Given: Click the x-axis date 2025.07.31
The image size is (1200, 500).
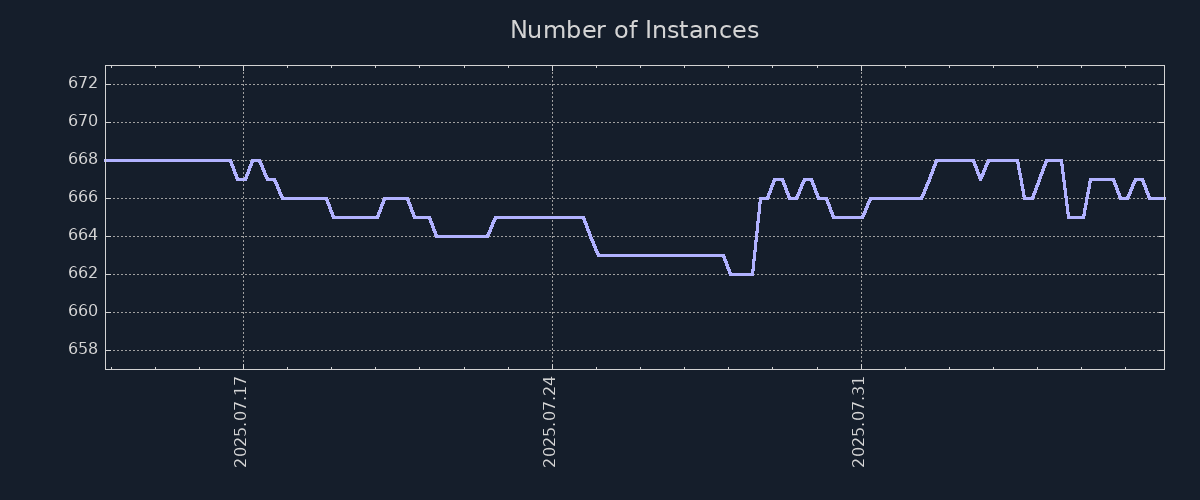Looking at the screenshot, I should click(859, 422).
